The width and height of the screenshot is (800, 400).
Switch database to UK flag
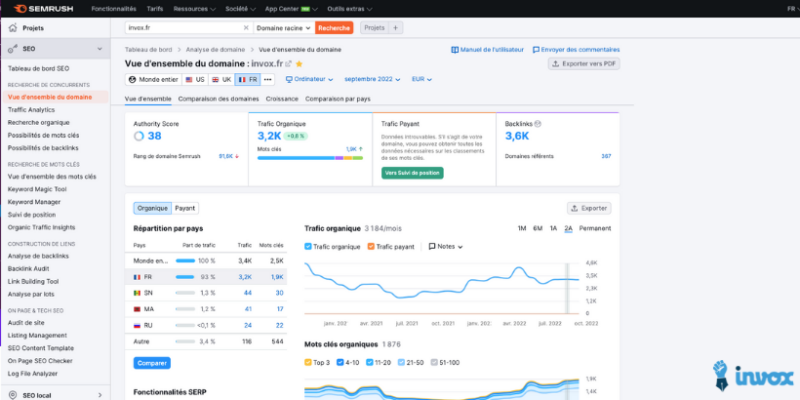221,80
